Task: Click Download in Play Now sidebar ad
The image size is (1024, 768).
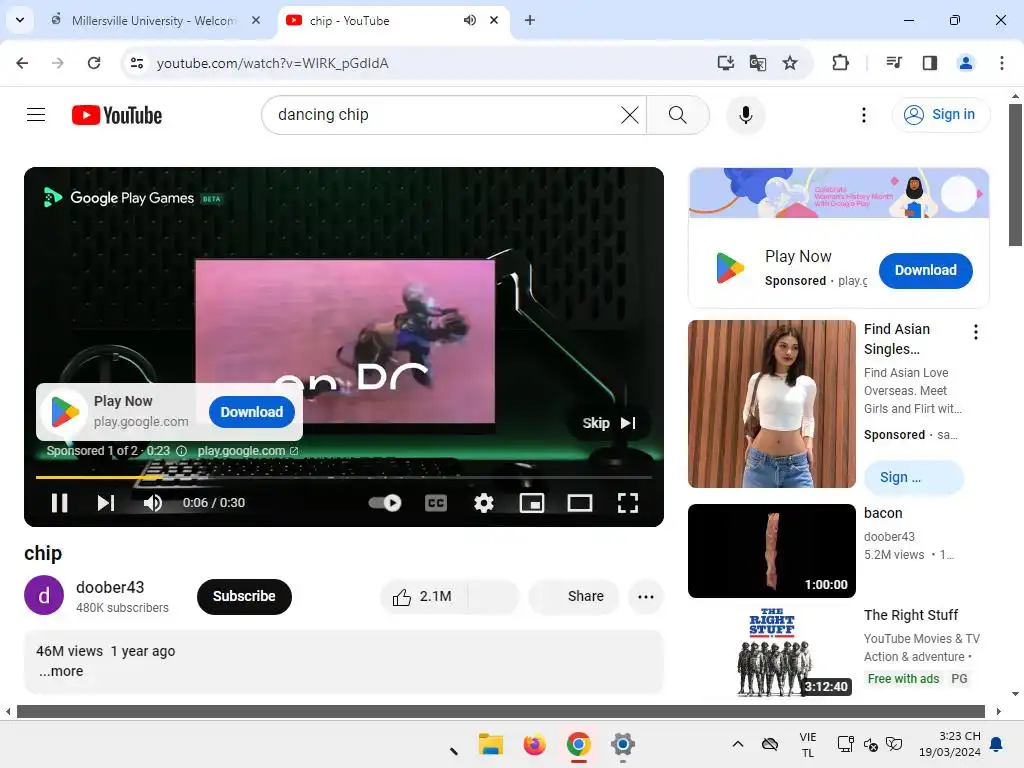Action: tap(925, 270)
